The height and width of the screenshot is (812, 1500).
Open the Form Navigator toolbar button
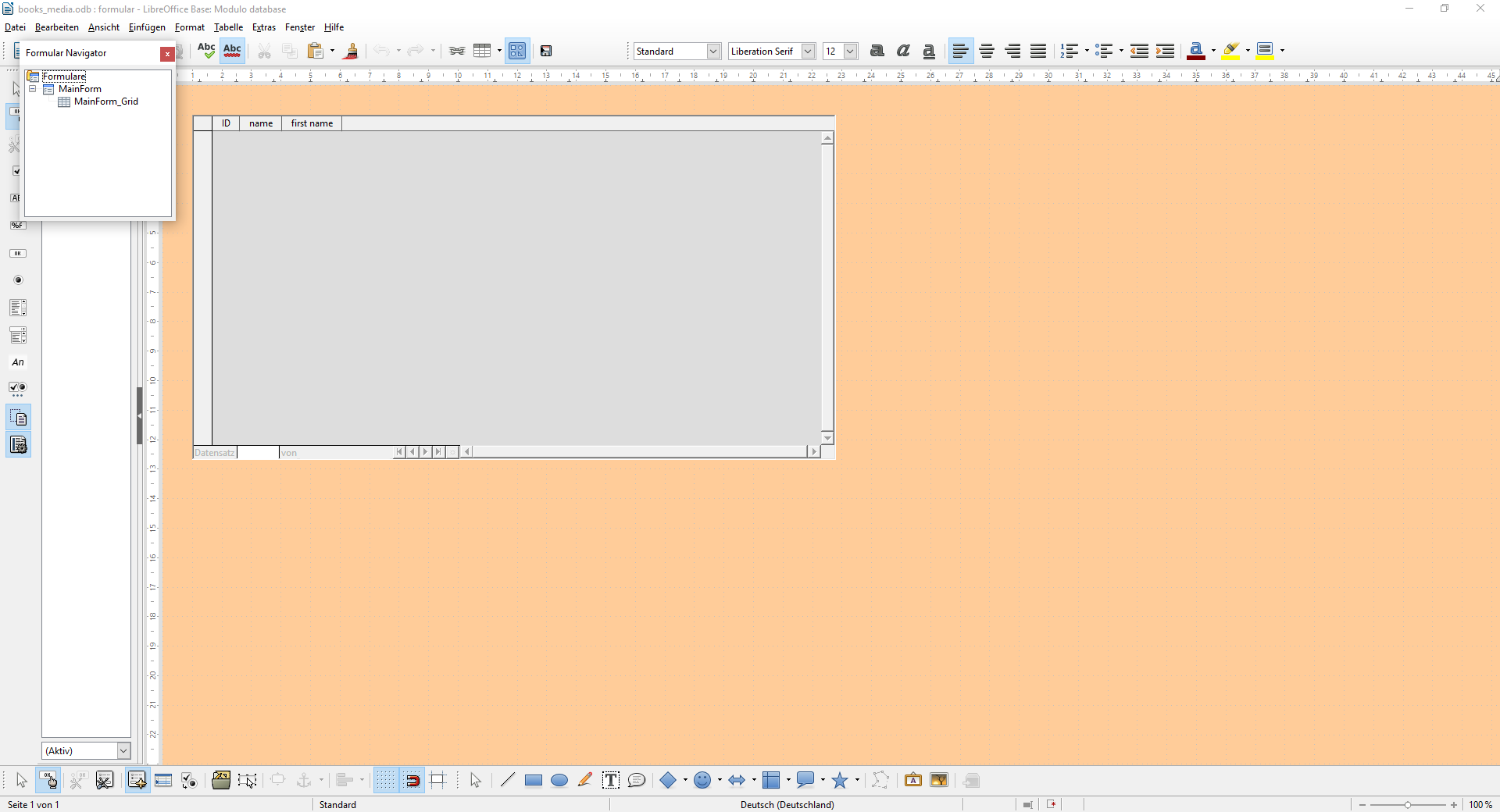[x=137, y=780]
